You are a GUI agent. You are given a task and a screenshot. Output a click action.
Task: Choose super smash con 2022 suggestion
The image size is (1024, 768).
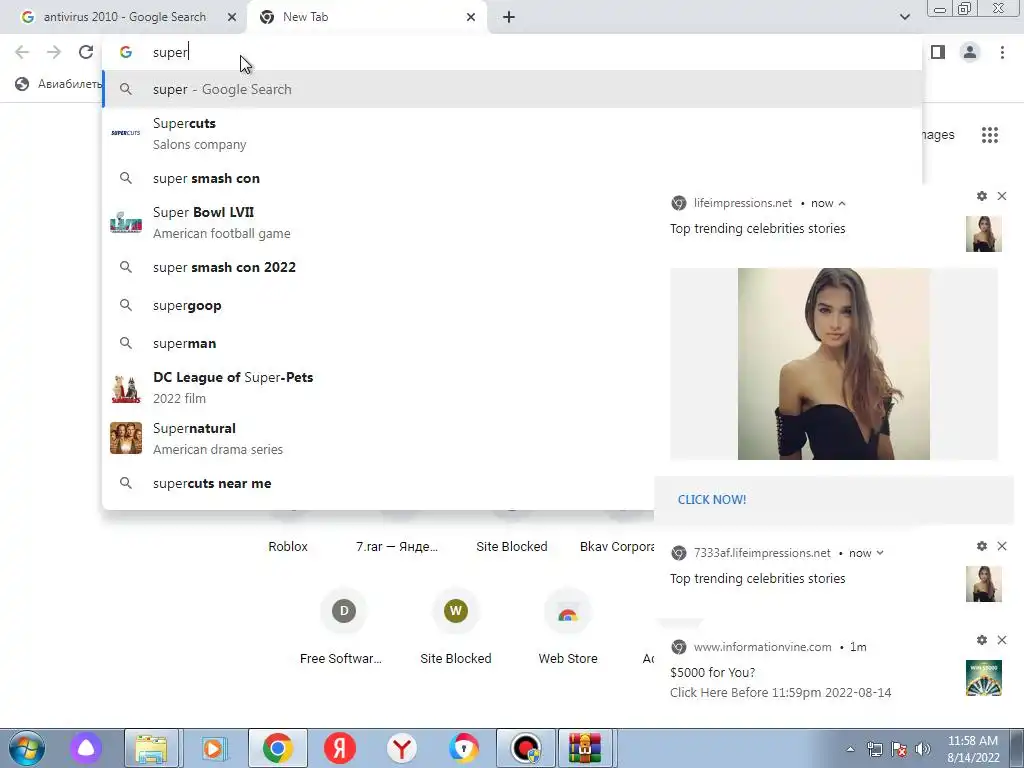379,267
